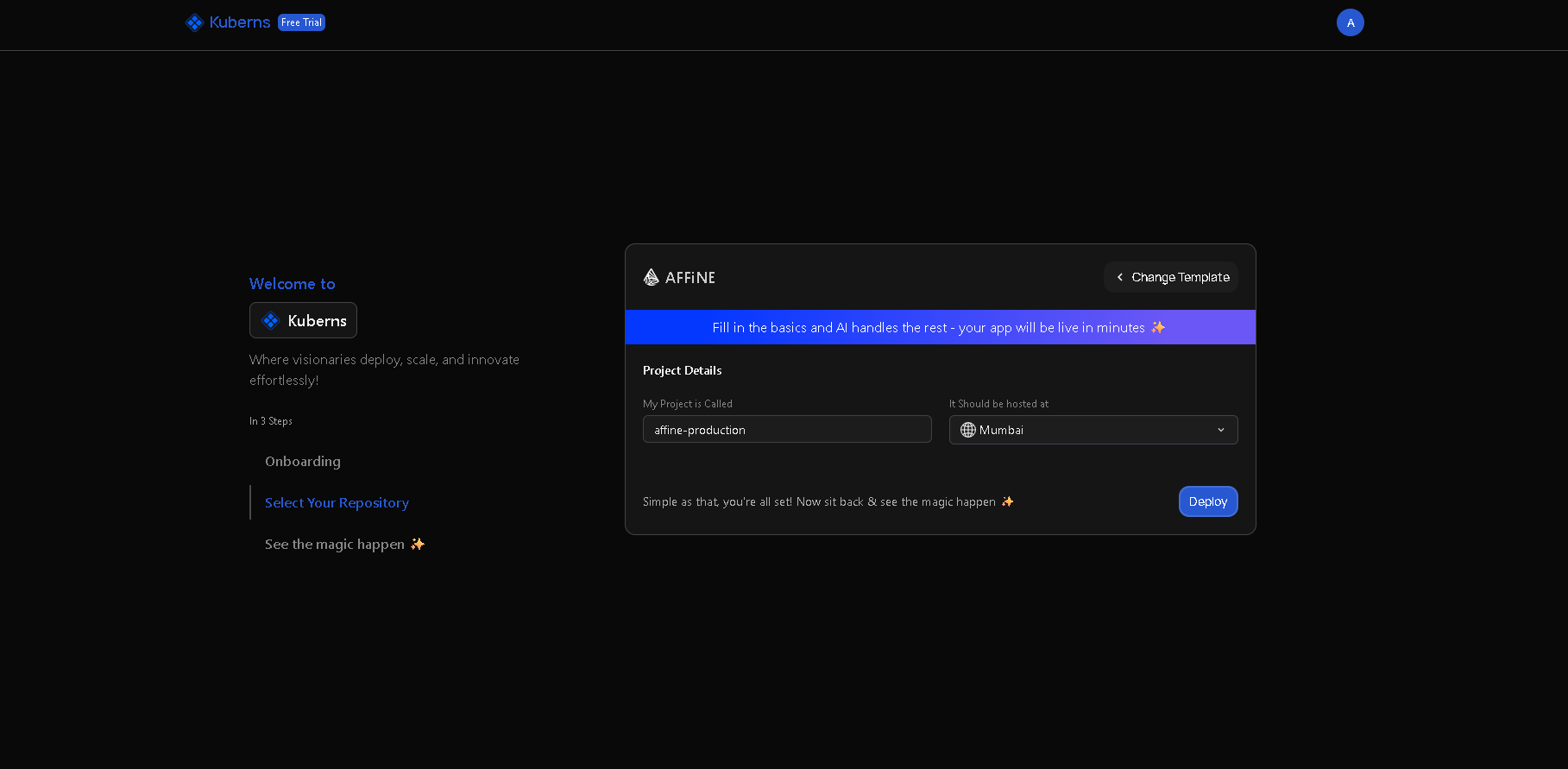The height and width of the screenshot is (769, 1568).
Task: Click the 'Welcome to' heading text
Action: coord(293,283)
